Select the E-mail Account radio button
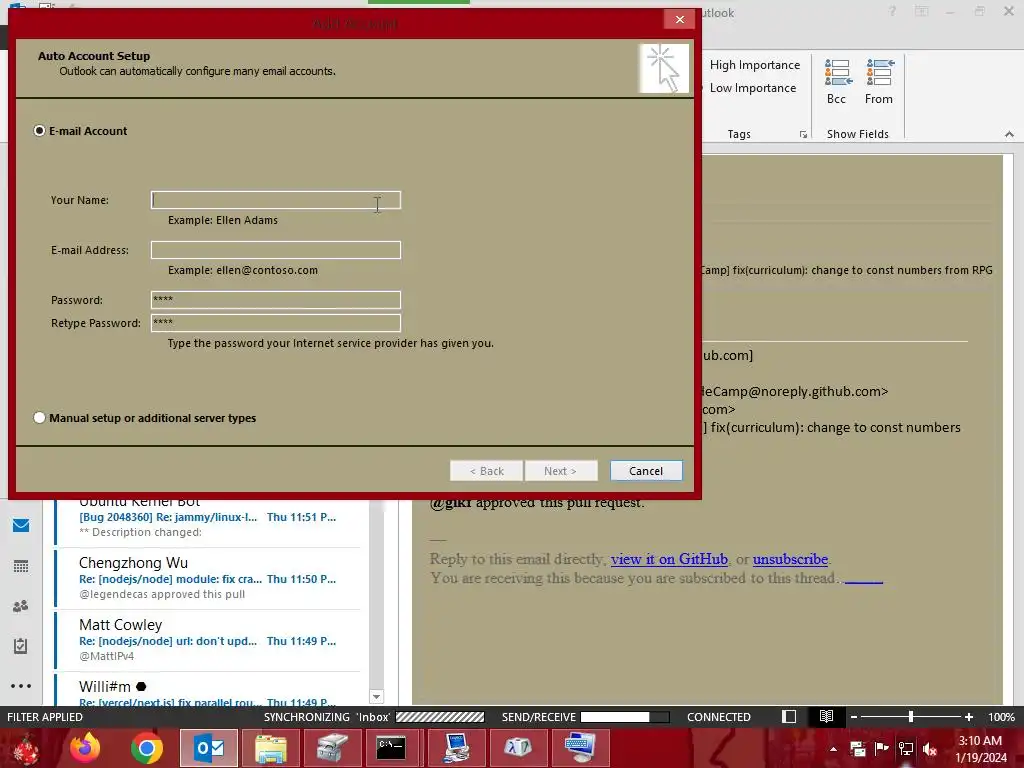The height and width of the screenshot is (768, 1024). click(39, 131)
